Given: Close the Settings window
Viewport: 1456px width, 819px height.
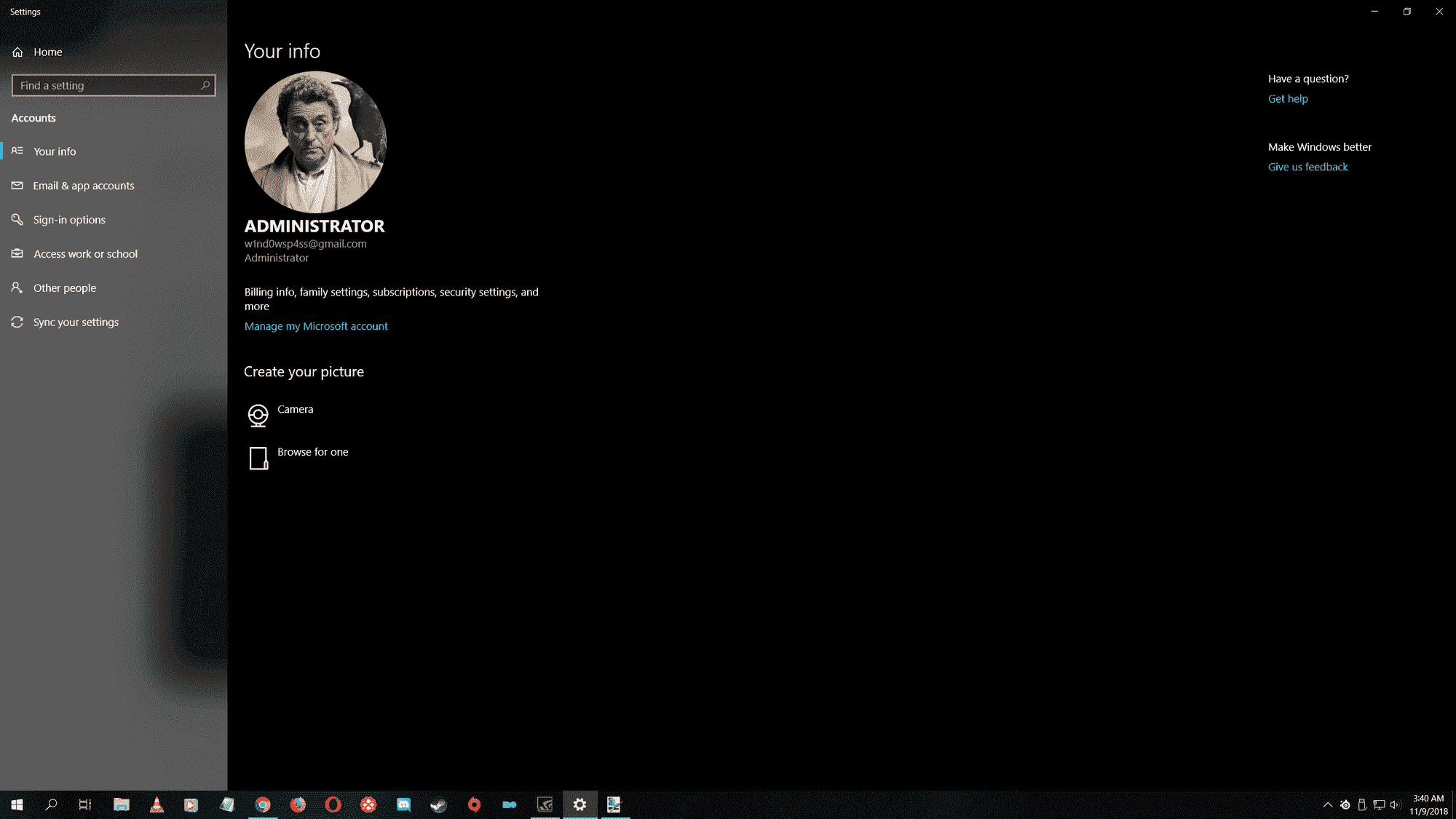Looking at the screenshot, I should 1439,12.
